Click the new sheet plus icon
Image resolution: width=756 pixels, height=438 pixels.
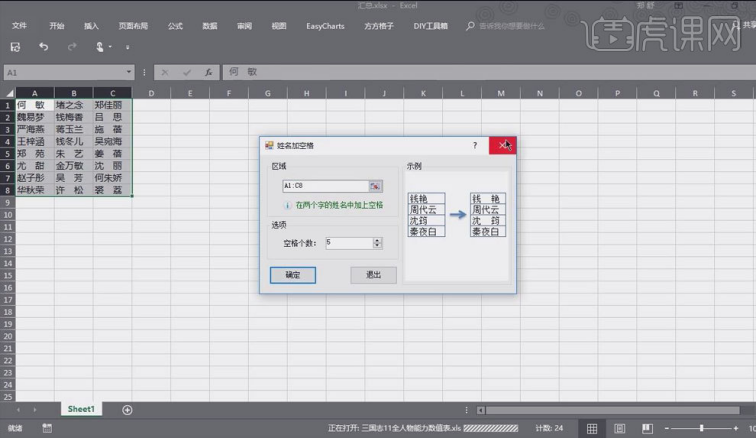(x=127, y=410)
